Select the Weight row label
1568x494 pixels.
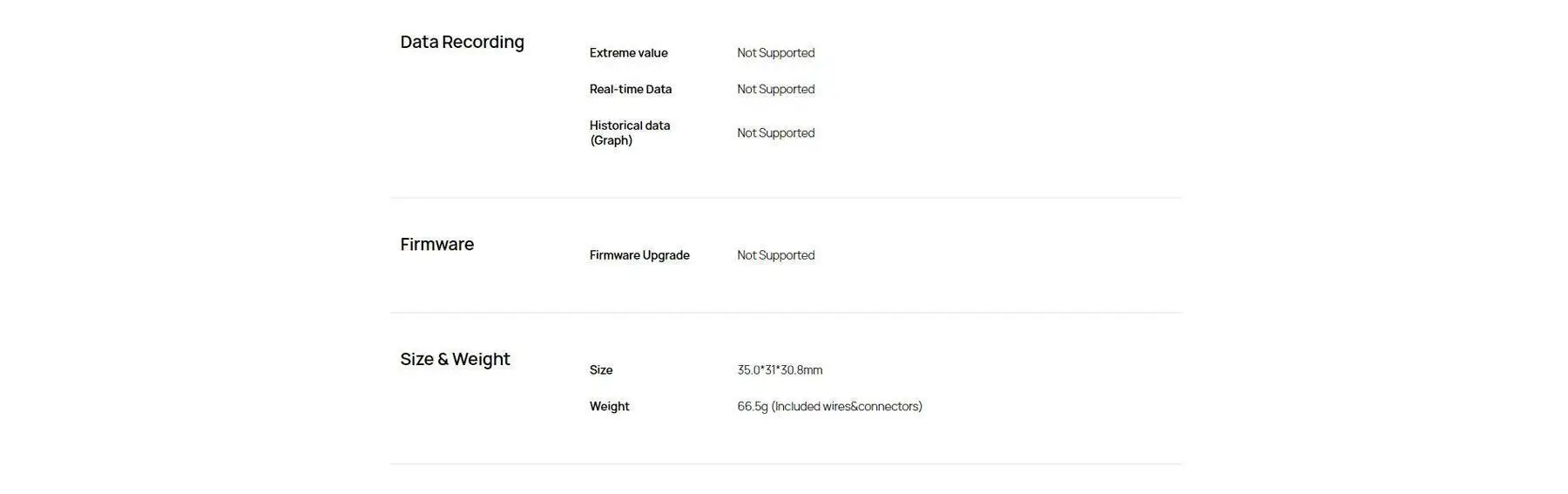(609, 407)
